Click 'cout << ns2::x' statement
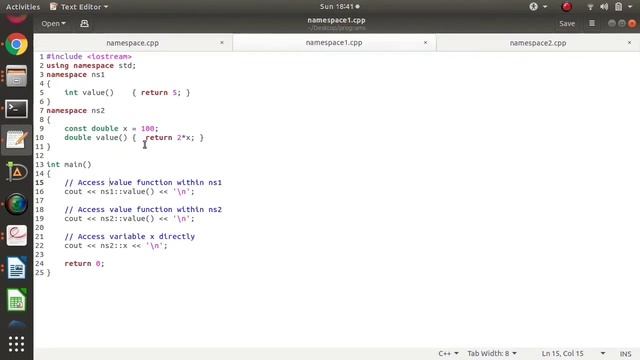This screenshot has width=640, height=360. point(116,245)
